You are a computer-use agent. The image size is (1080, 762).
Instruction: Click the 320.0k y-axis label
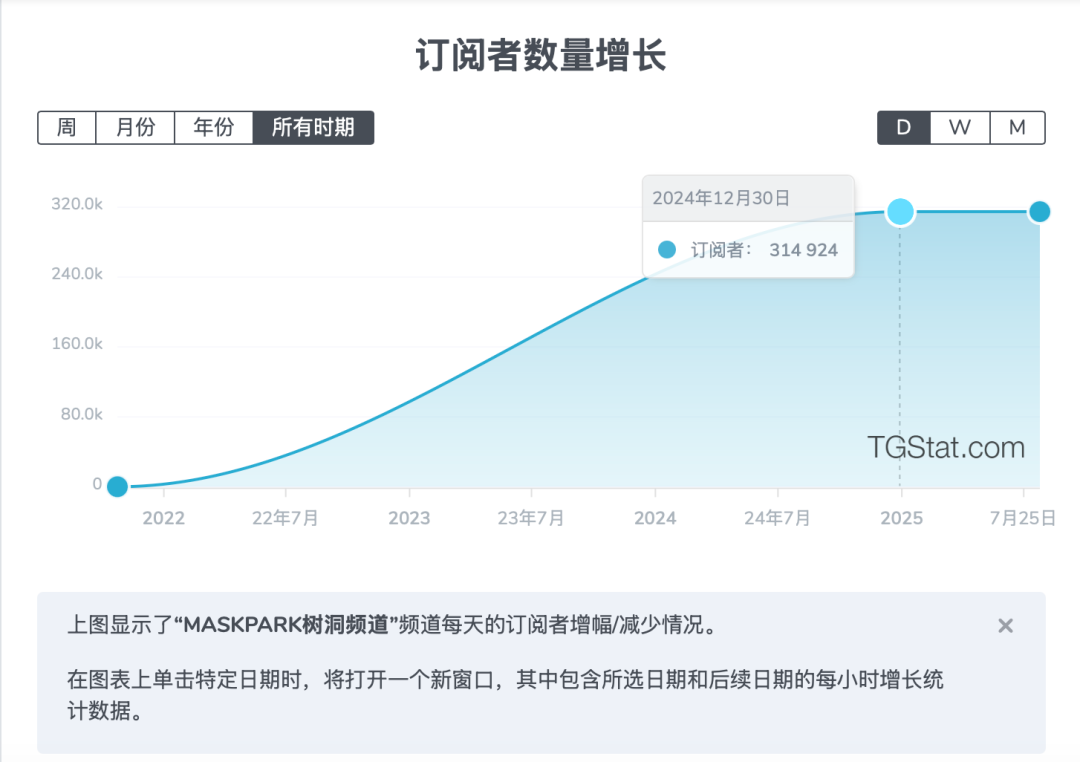pos(77,204)
